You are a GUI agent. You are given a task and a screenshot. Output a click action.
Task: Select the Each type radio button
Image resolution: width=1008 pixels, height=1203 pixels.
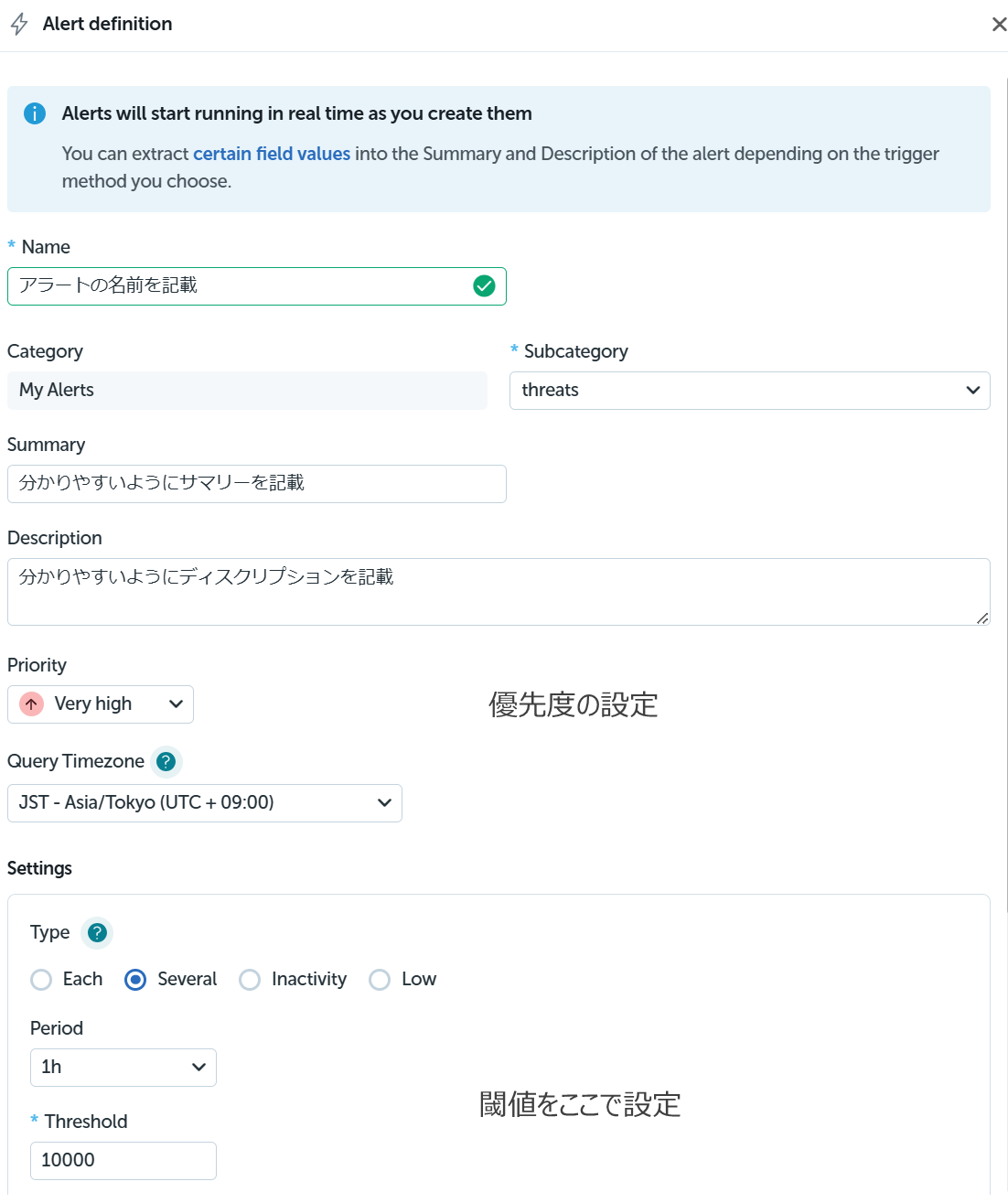point(41,980)
